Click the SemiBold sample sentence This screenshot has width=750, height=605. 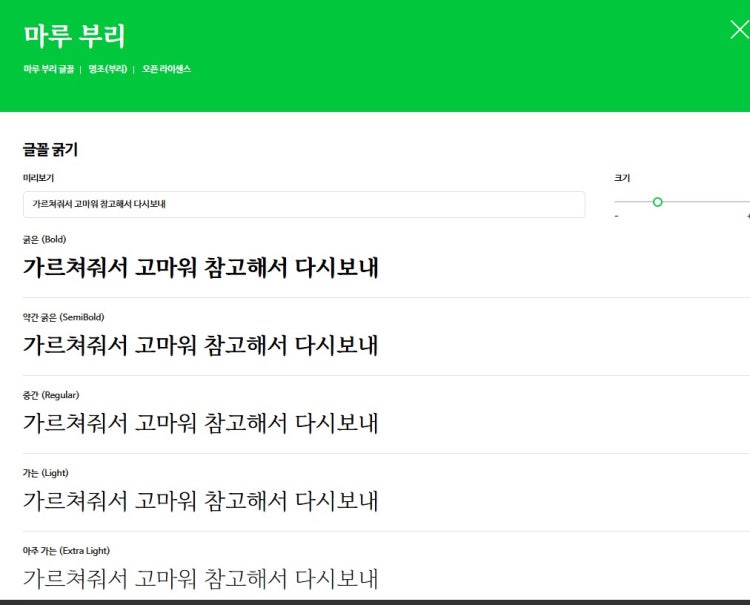[x=201, y=345]
